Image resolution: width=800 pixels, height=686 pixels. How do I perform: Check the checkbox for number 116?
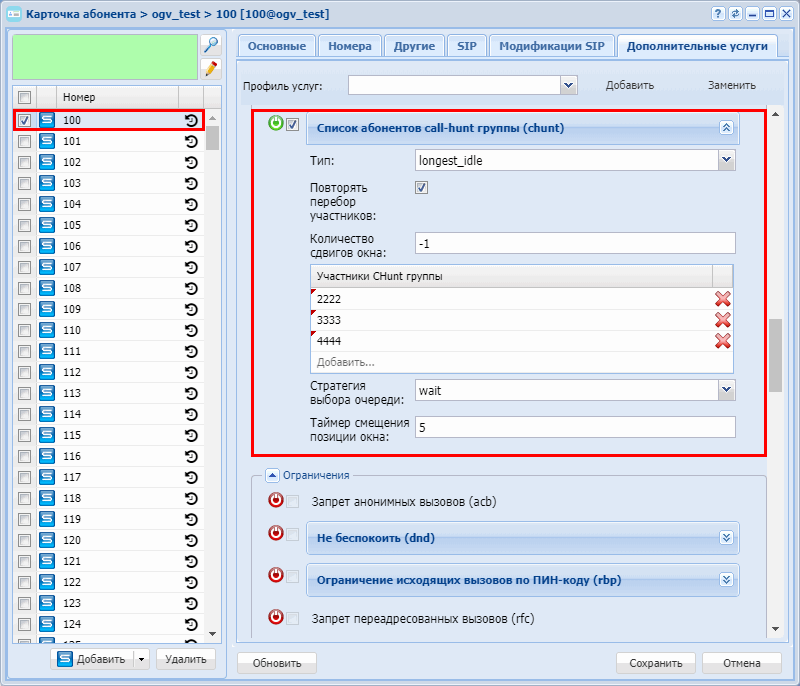click(24, 456)
